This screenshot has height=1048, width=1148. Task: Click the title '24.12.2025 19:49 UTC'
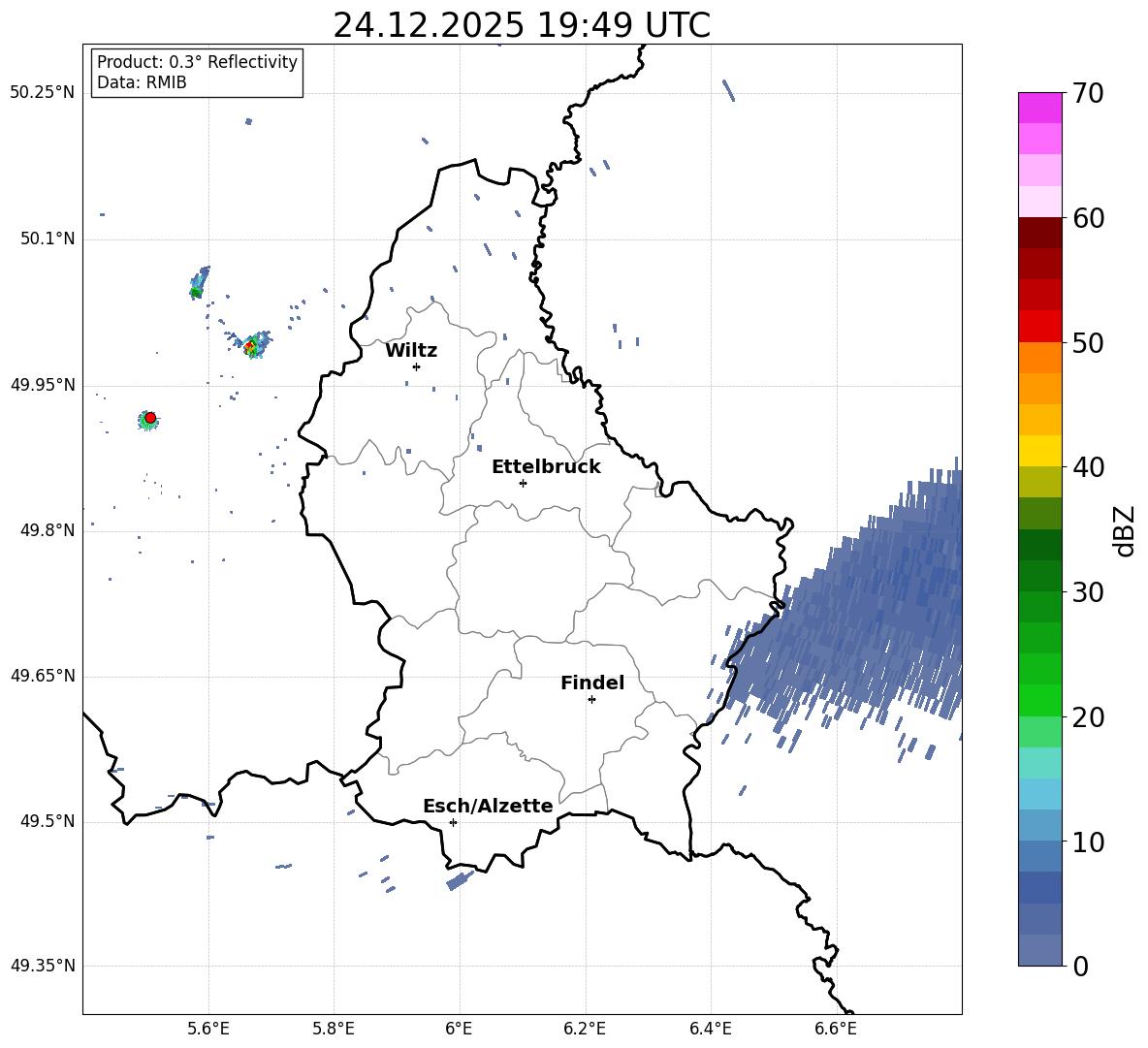click(x=522, y=25)
